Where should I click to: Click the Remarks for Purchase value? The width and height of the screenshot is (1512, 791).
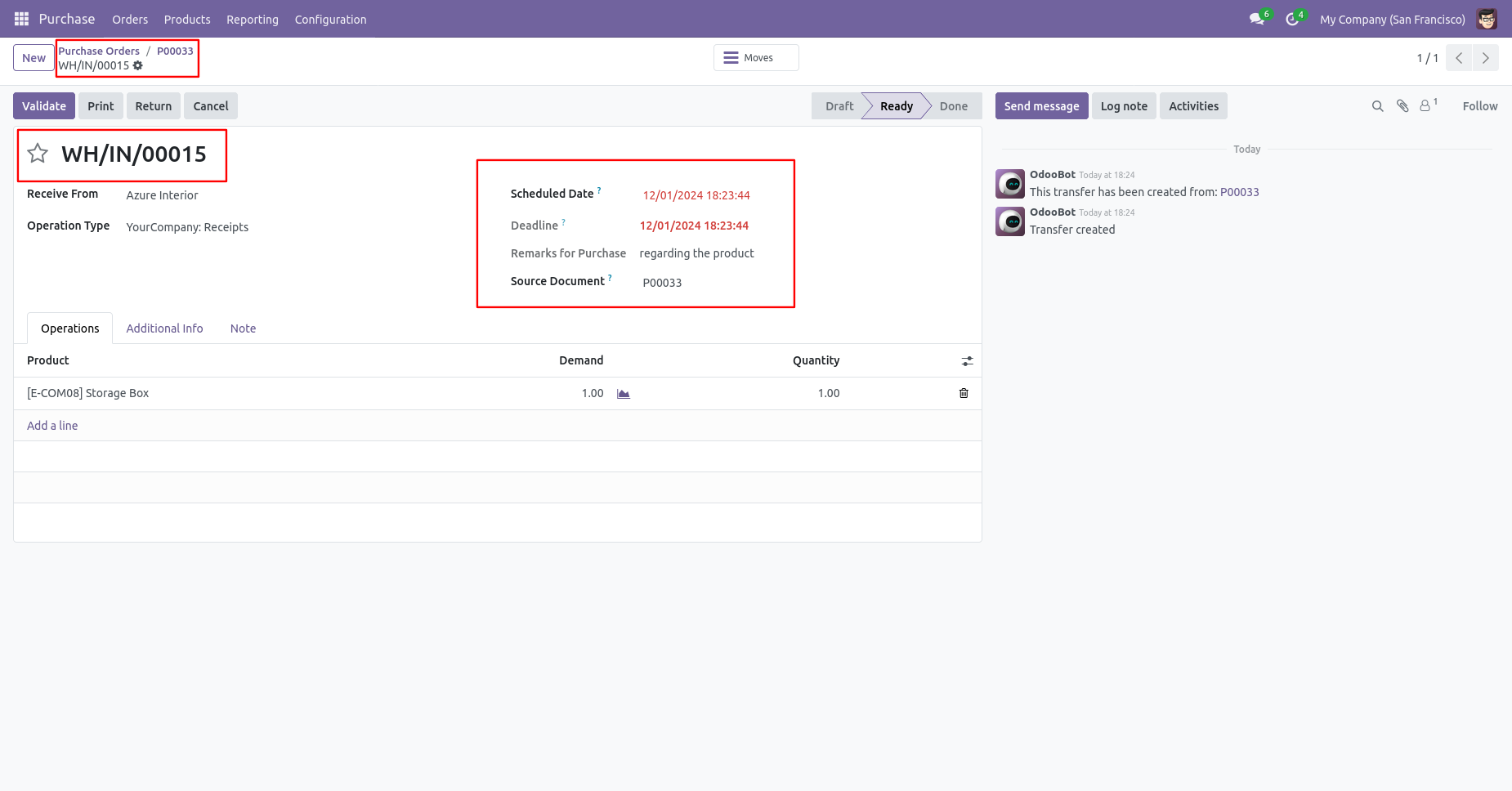pyautogui.click(x=696, y=253)
